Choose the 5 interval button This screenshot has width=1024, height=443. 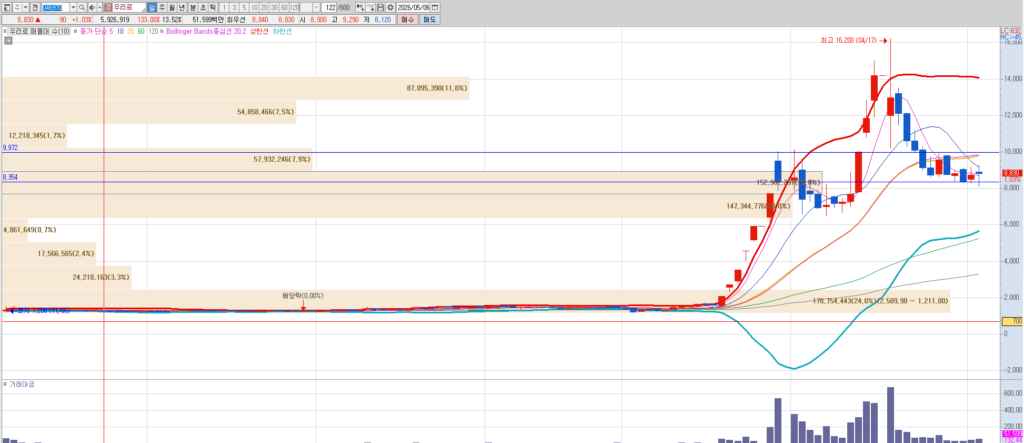244,7
